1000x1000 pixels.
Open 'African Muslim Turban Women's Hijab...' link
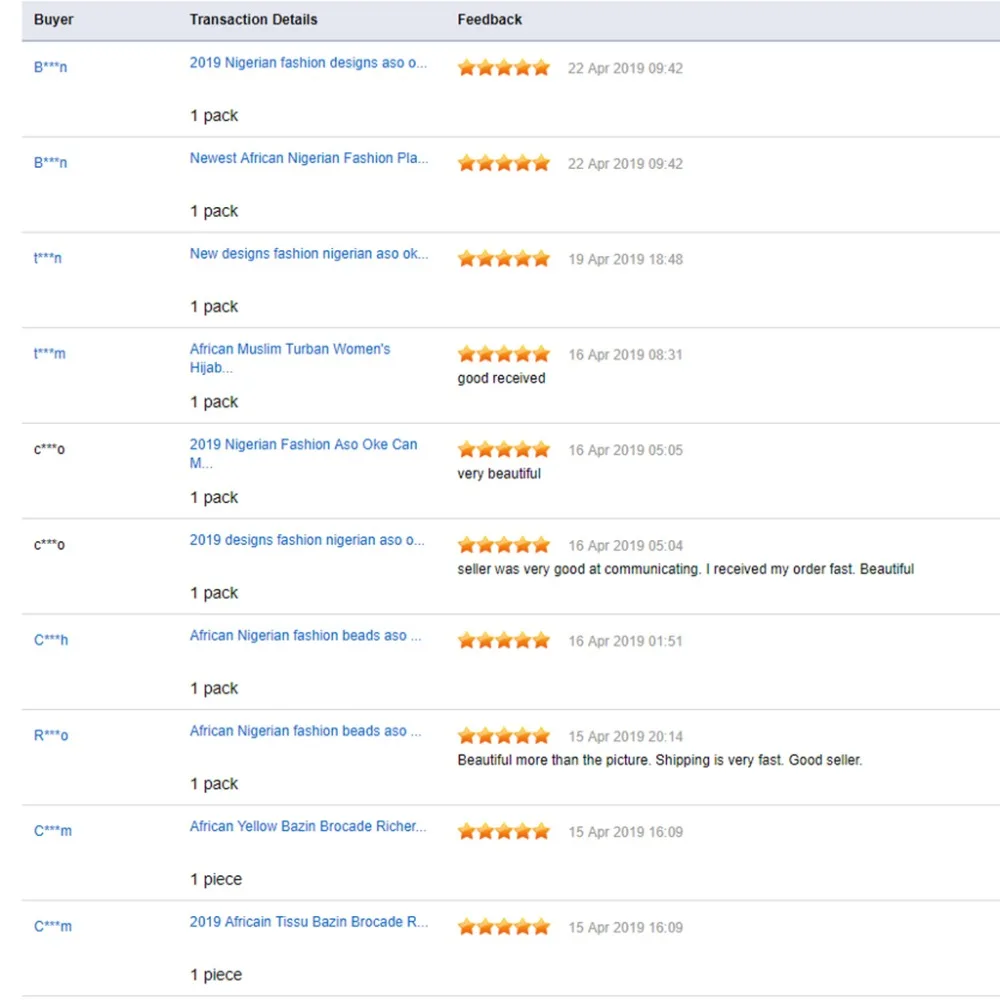point(290,358)
